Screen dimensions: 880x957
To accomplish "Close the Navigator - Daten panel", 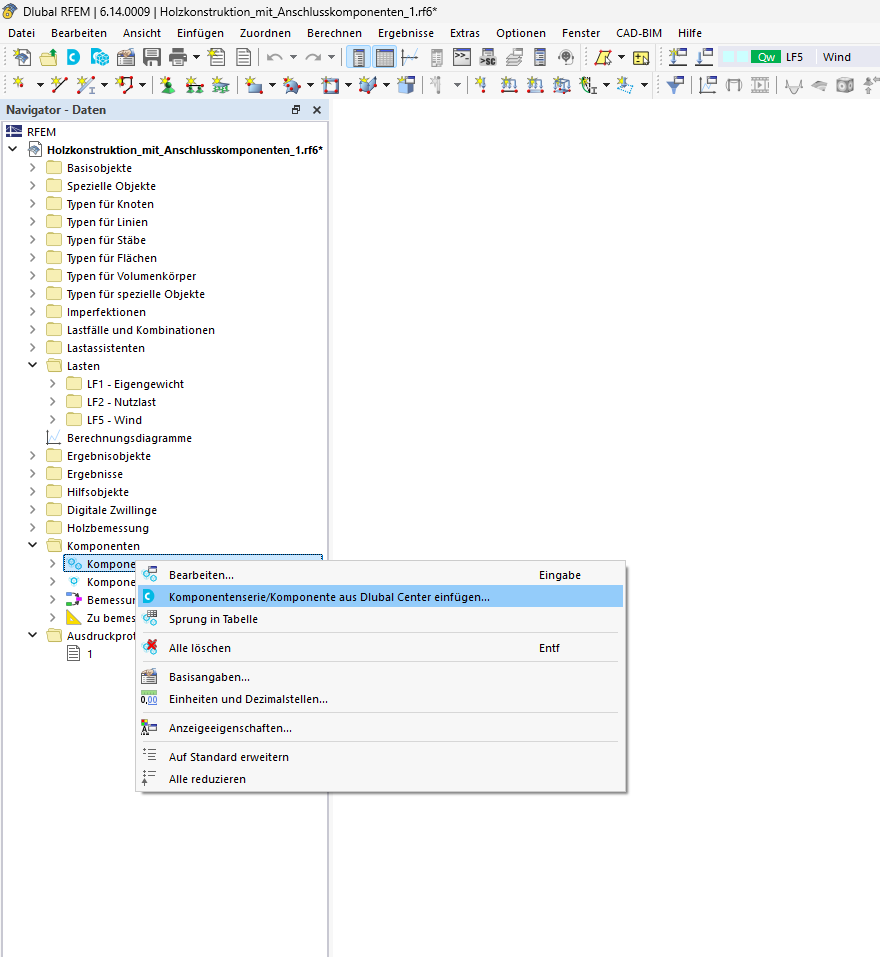I will (x=317, y=110).
